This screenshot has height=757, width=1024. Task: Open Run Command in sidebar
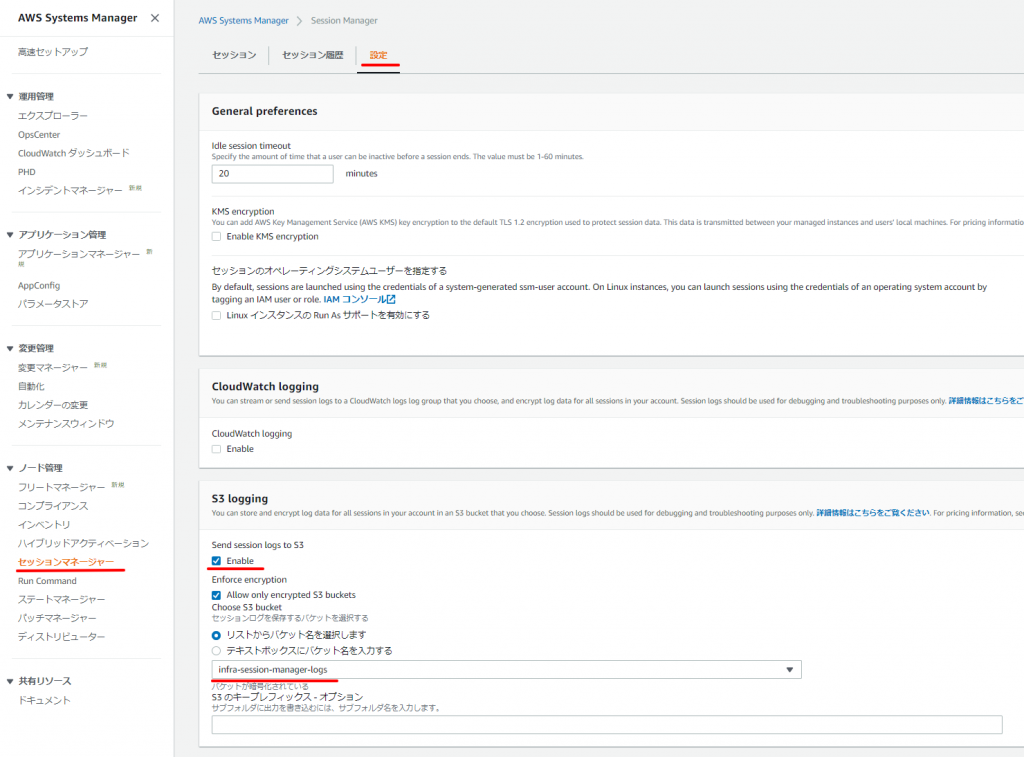[x=47, y=581]
